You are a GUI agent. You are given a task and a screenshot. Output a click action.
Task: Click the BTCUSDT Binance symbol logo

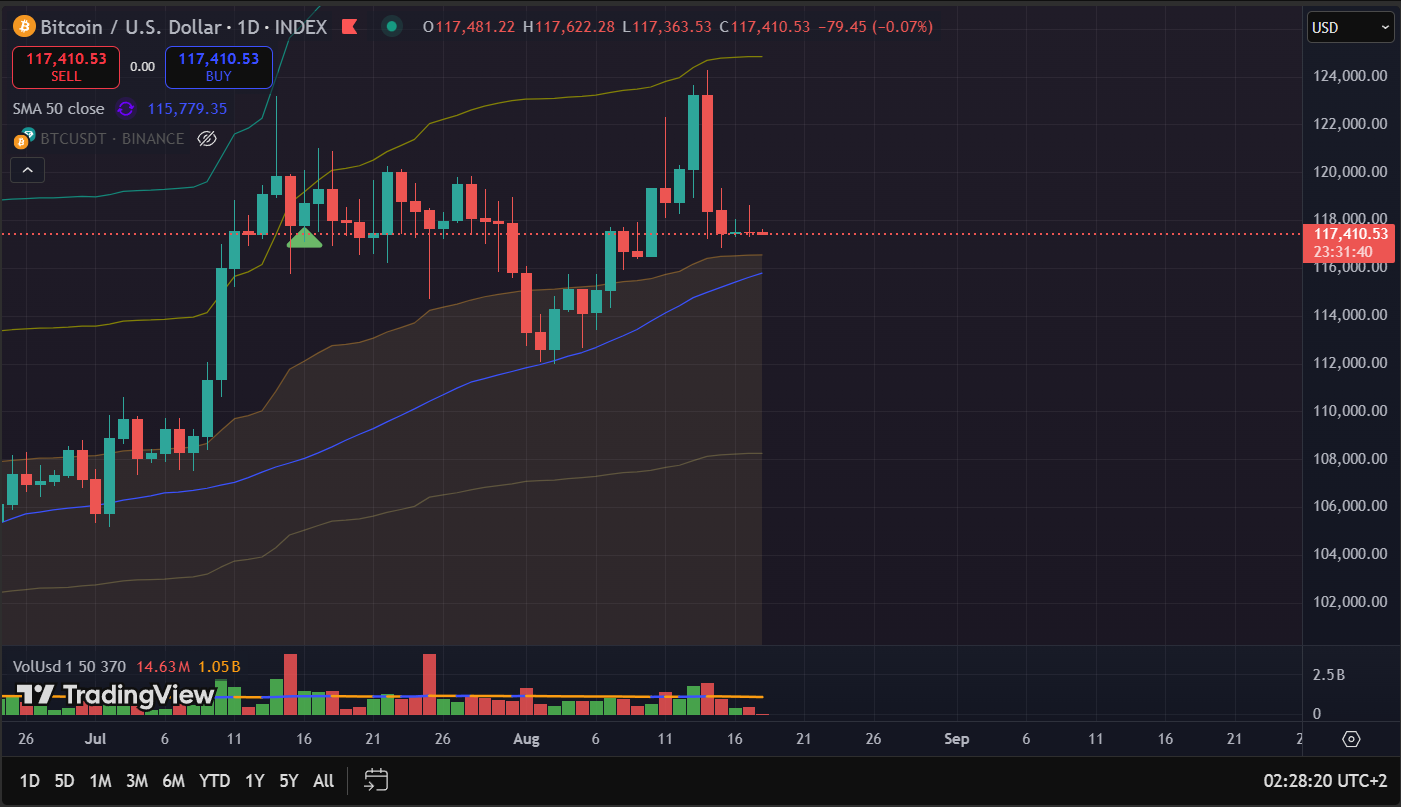click(24, 139)
